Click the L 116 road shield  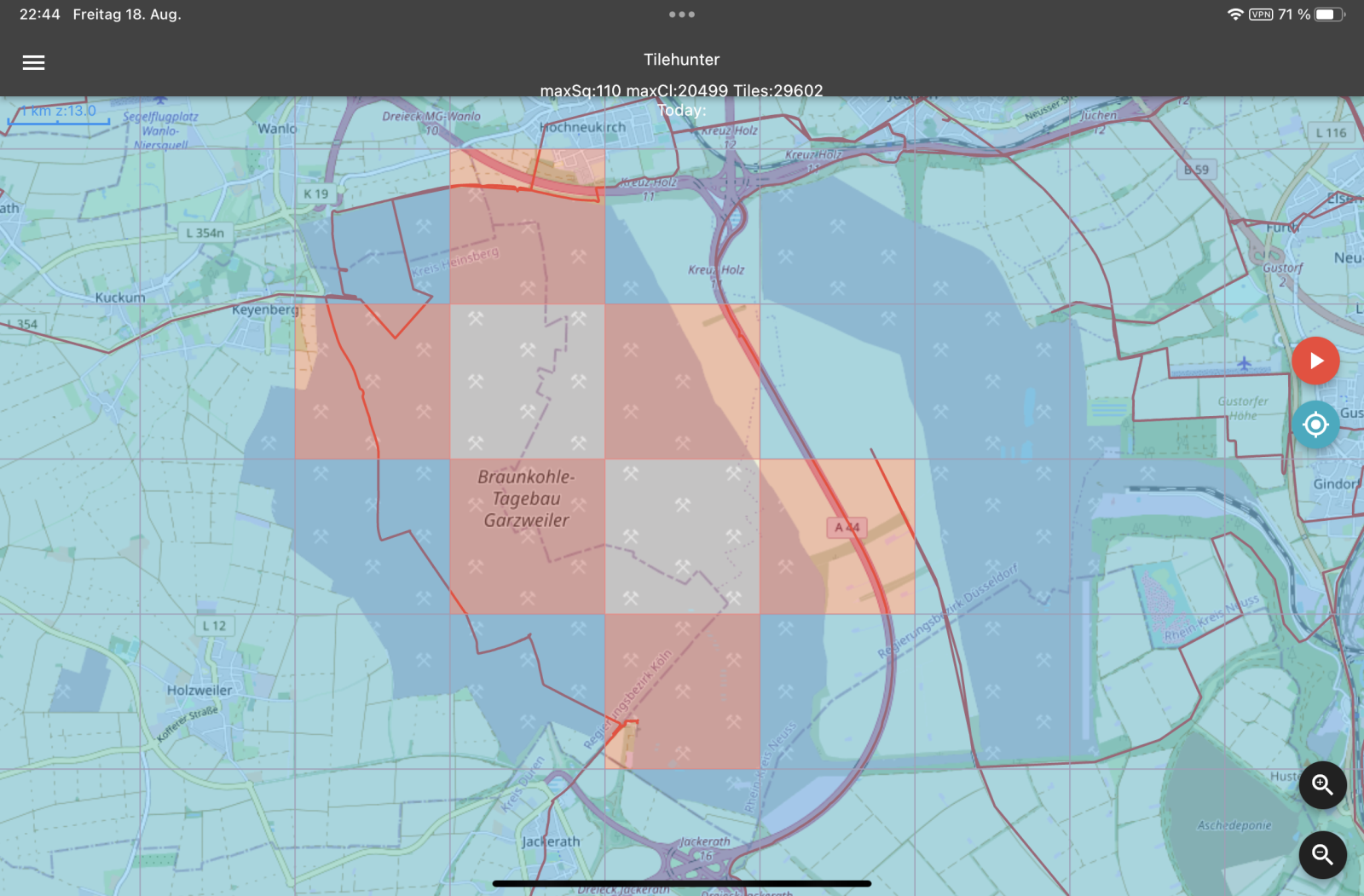click(x=1330, y=133)
